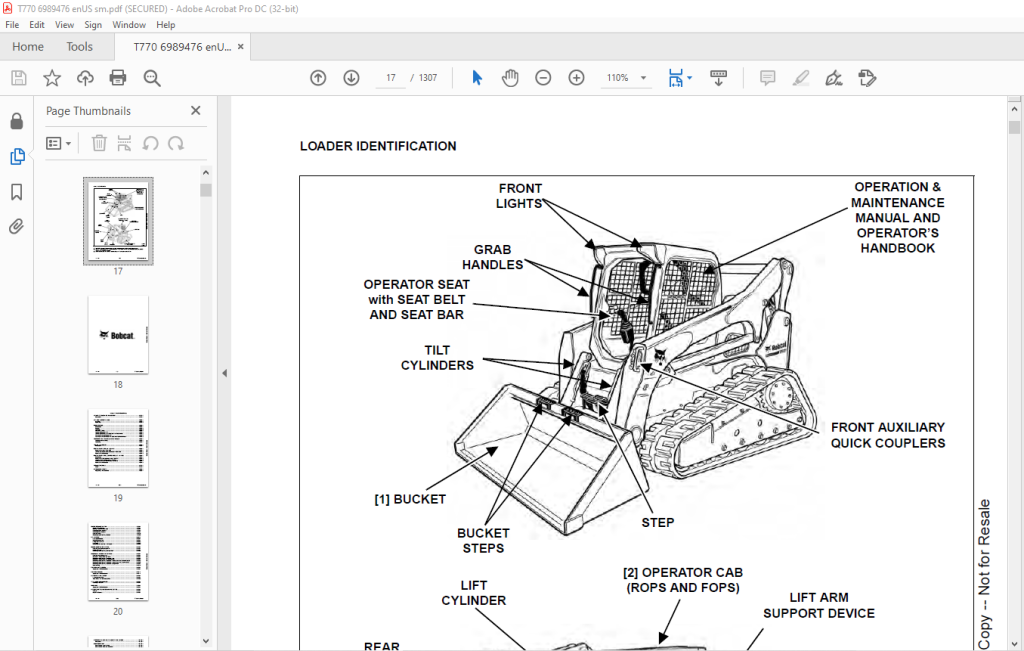Click the page number field showing 17
This screenshot has height=651, width=1024.
tap(391, 78)
